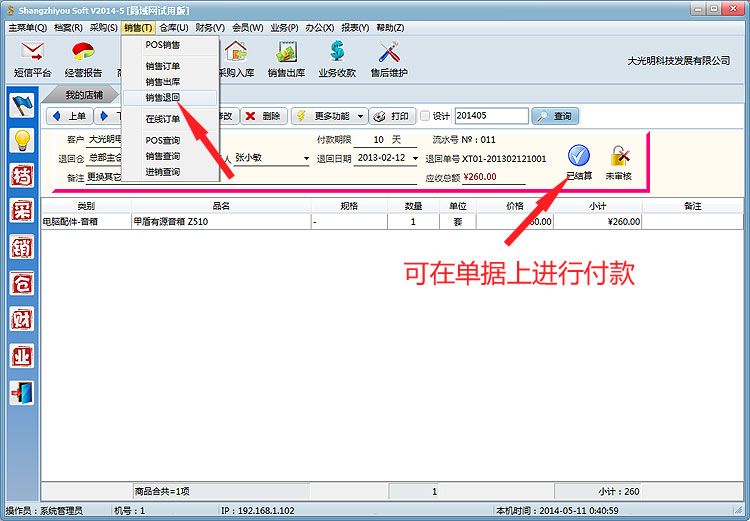
Task: Click the 销售出库 toolbar icon
Action: (x=288, y=58)
